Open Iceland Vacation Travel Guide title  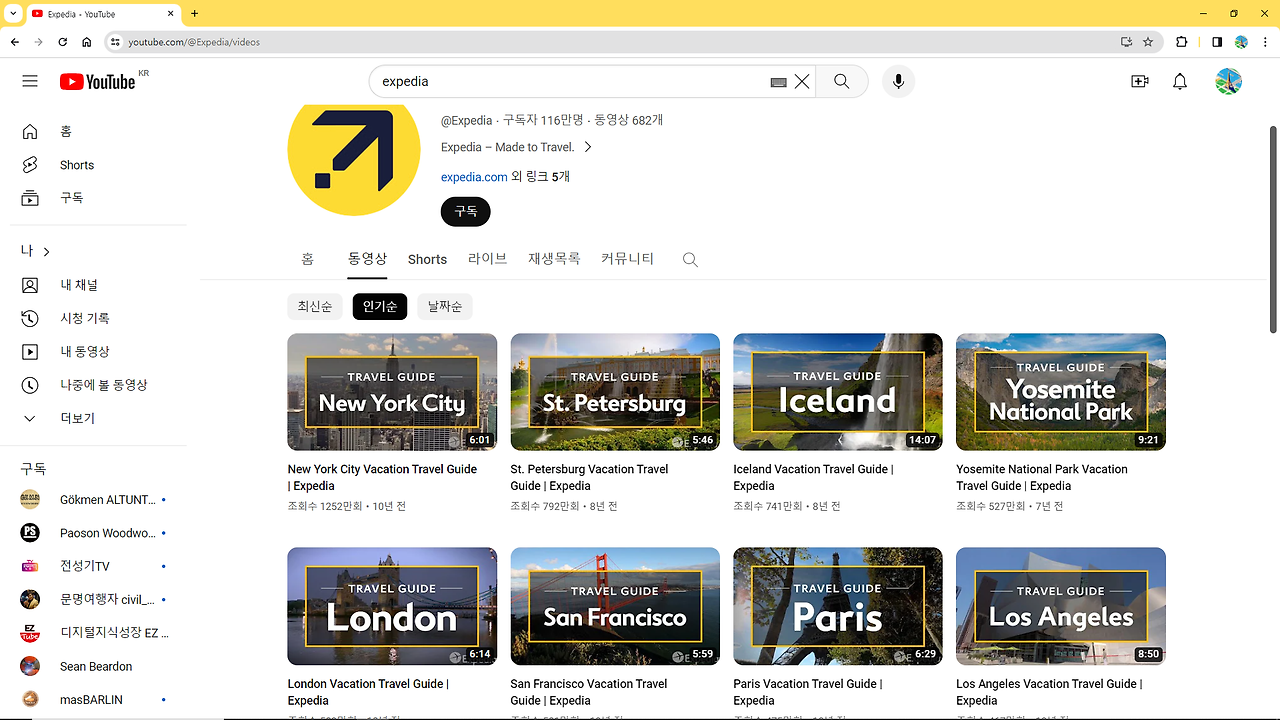[813, 477]
